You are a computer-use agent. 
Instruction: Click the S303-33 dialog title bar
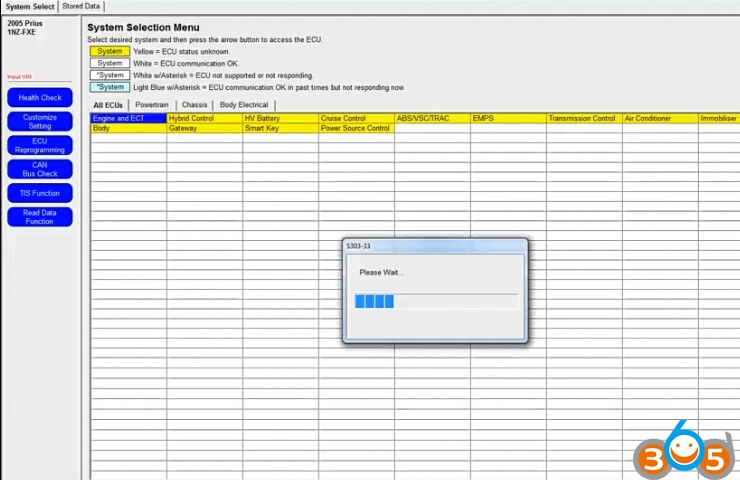[435, 246]
